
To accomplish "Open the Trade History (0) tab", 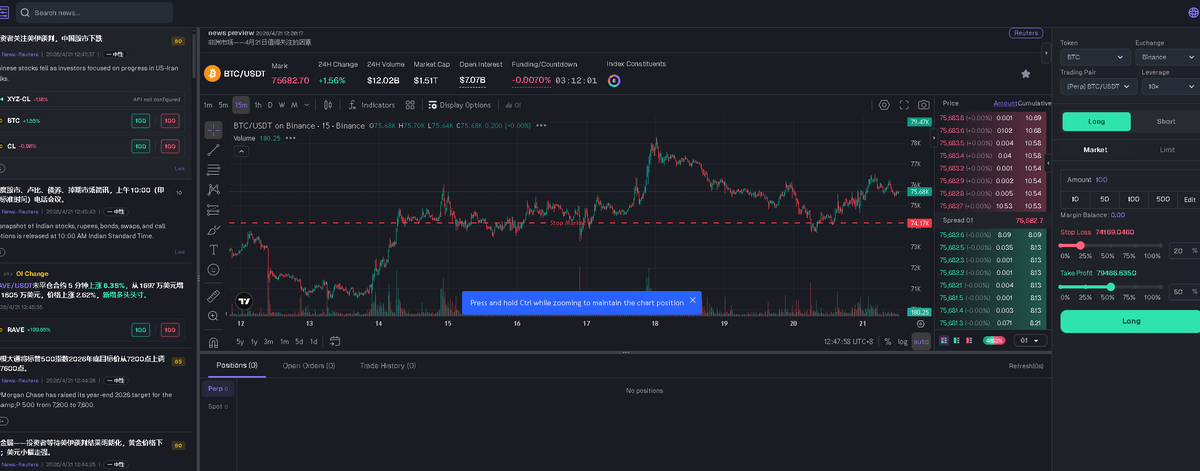I will tap(388, 366).
